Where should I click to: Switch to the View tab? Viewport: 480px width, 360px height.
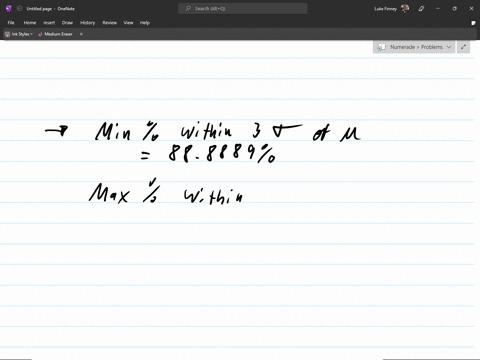(x=128, y=23)
